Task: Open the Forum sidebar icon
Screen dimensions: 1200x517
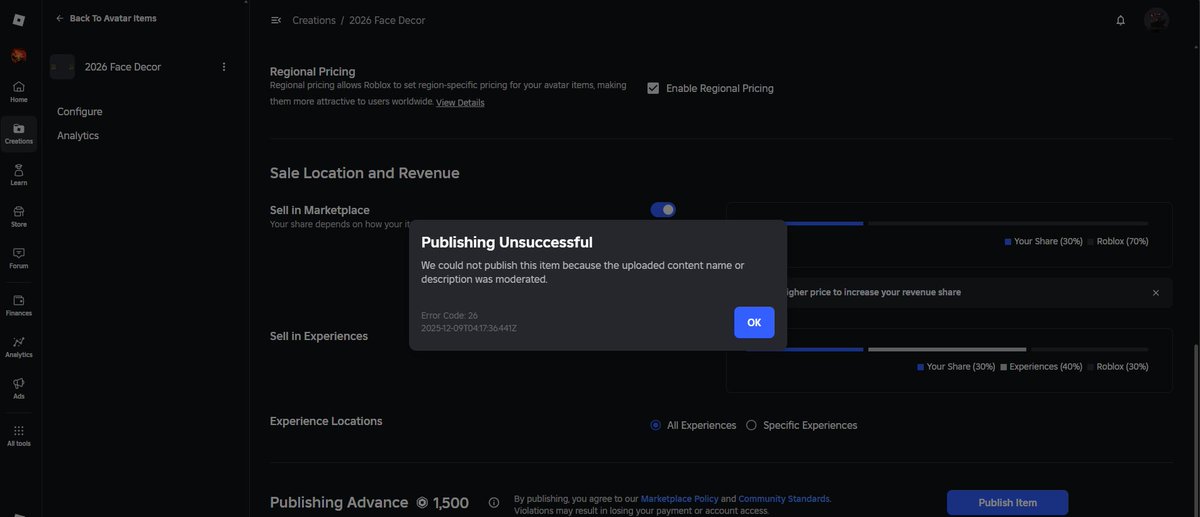Action: pos(19,258)
